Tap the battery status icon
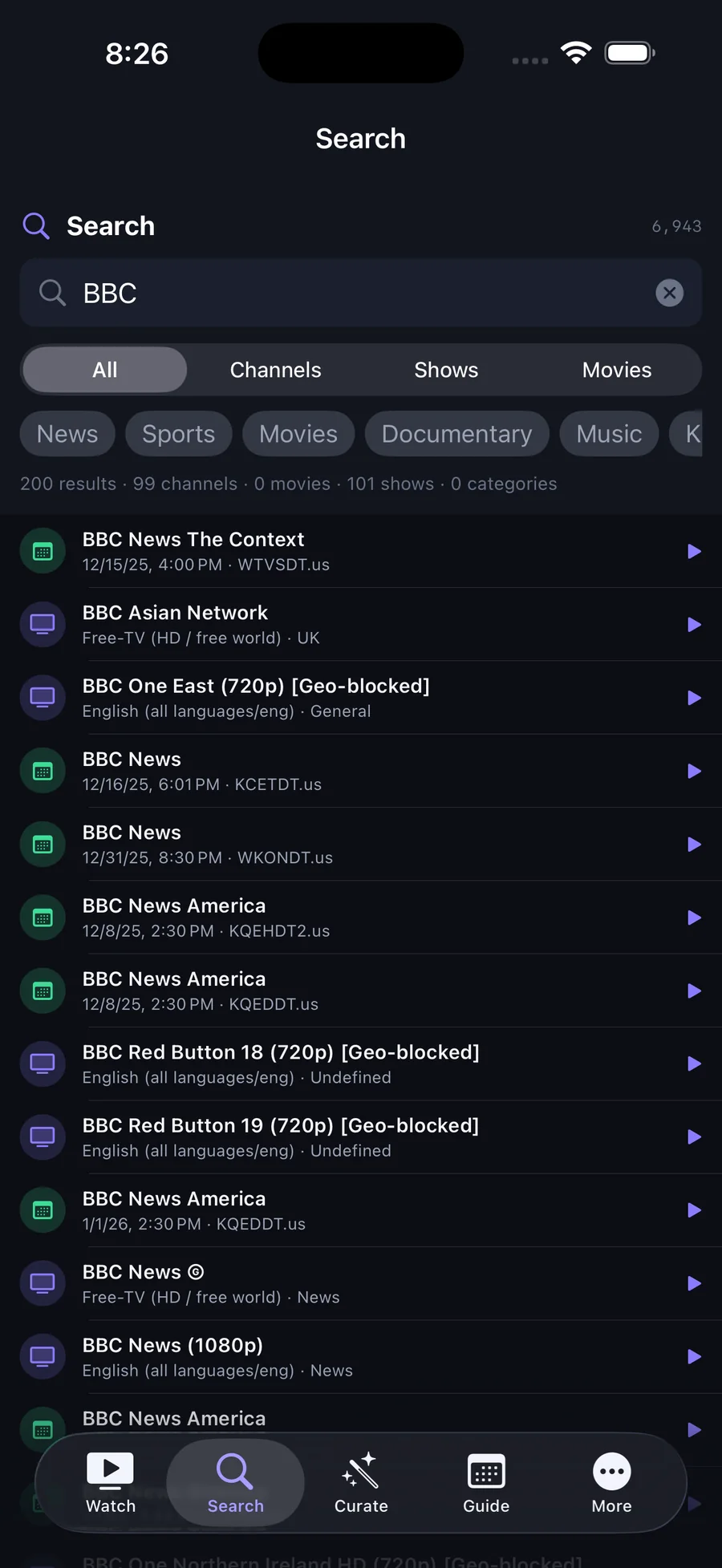This screenshot has height=1568, width=722. pyautogui.click(x=631, y=53)
